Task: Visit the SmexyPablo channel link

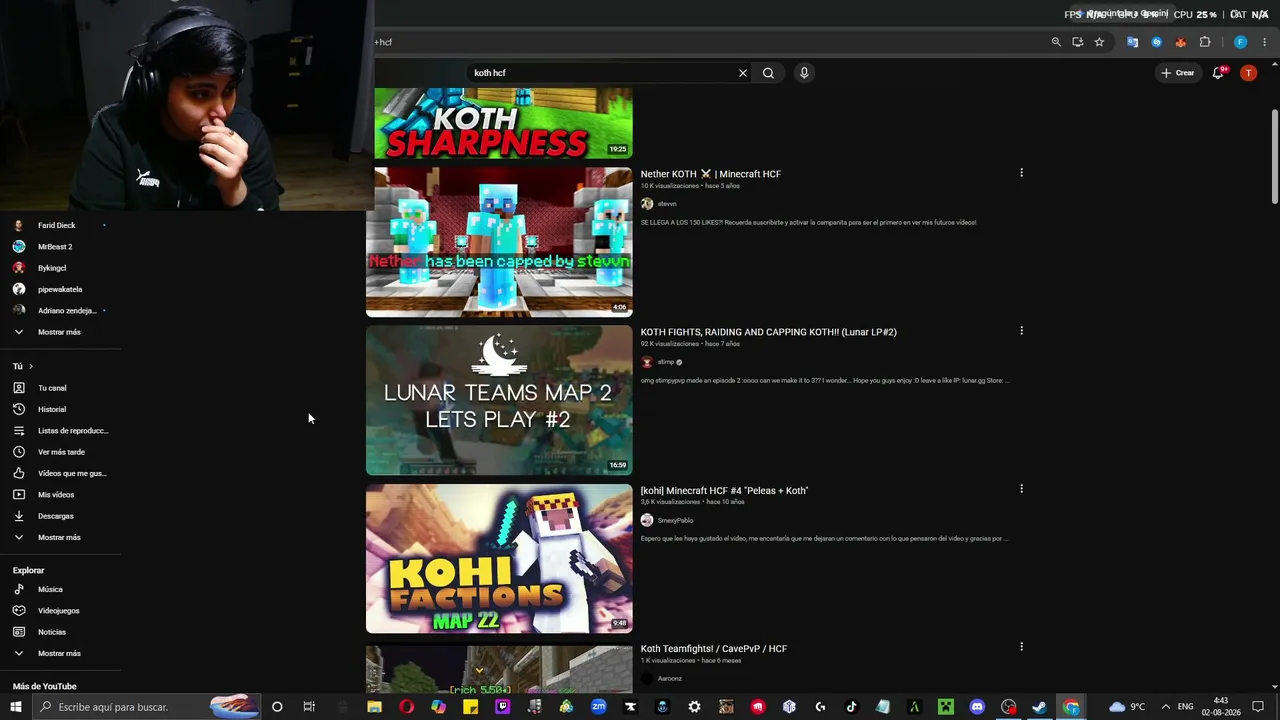Action: (675, 520)
